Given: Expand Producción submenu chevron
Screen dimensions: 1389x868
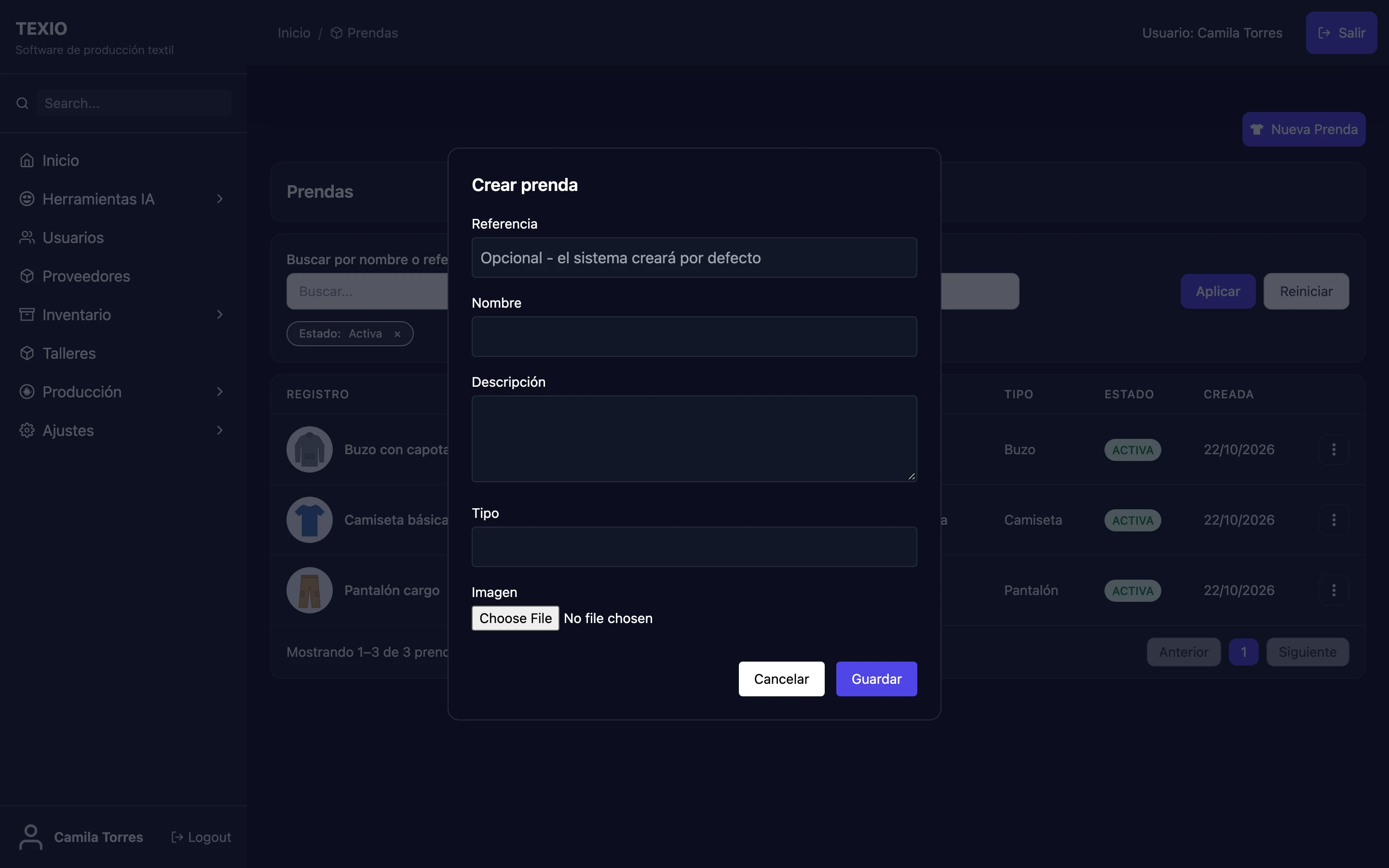Looking at the screenshot, I should (x=220, y=392).
